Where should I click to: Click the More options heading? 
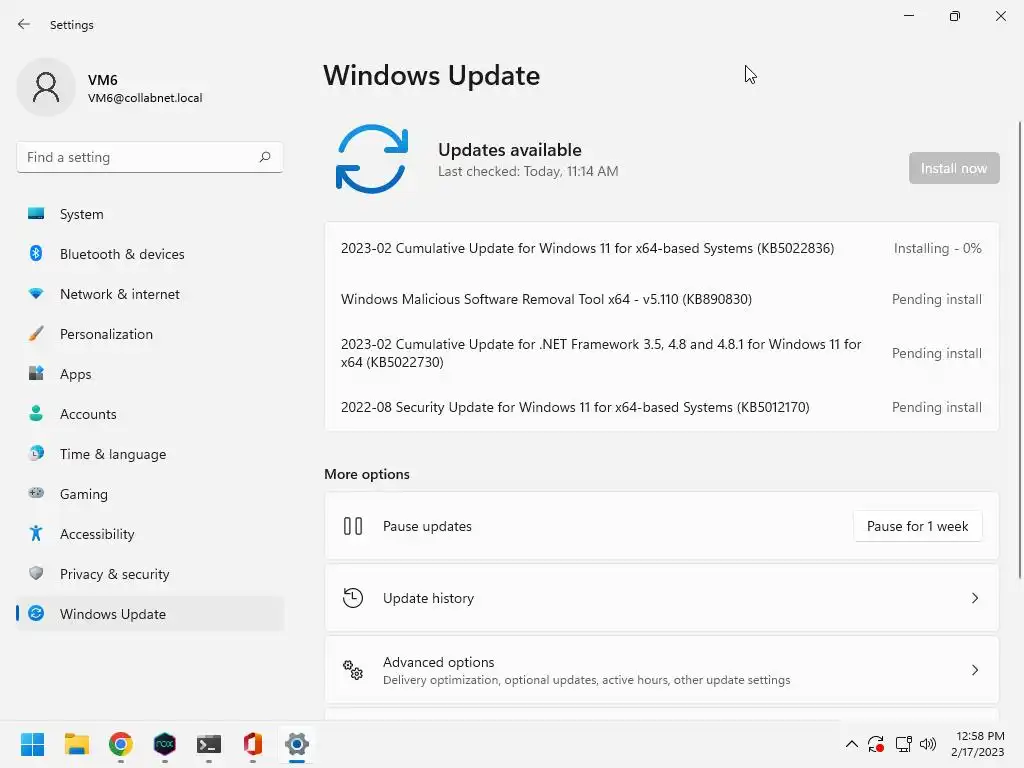tap(366, 474)
